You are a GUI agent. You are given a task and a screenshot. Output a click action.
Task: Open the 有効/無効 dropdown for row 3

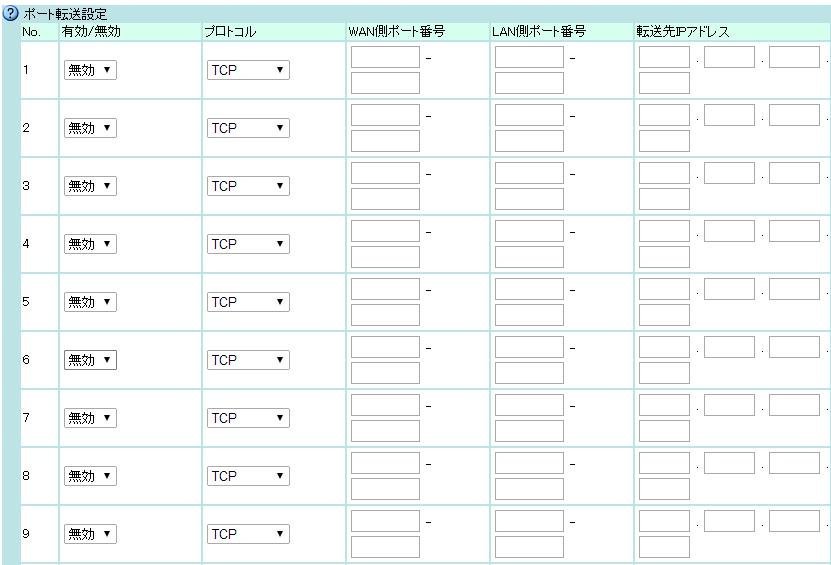tap(90, 186)
